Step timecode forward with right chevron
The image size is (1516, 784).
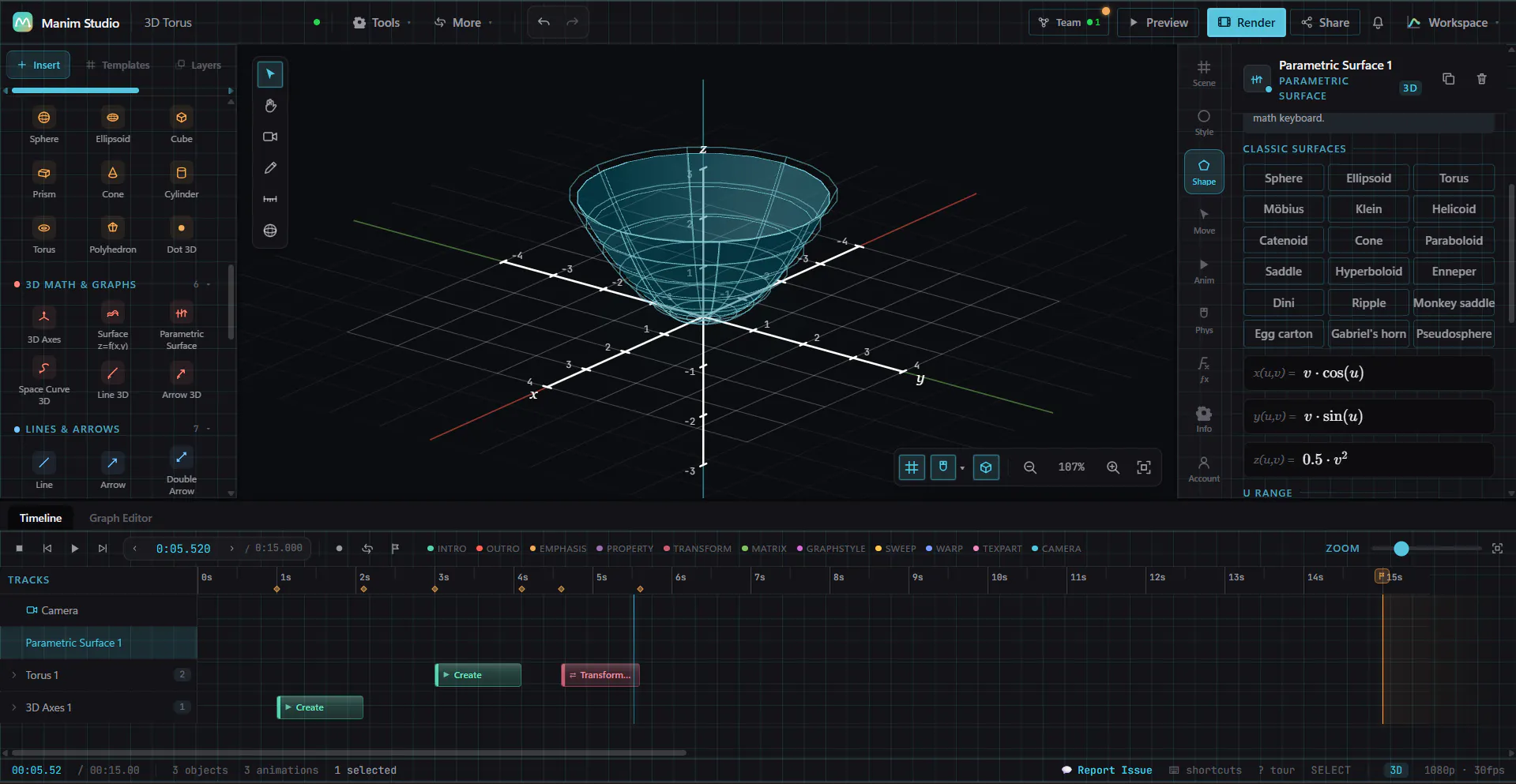tap(231, 548)
